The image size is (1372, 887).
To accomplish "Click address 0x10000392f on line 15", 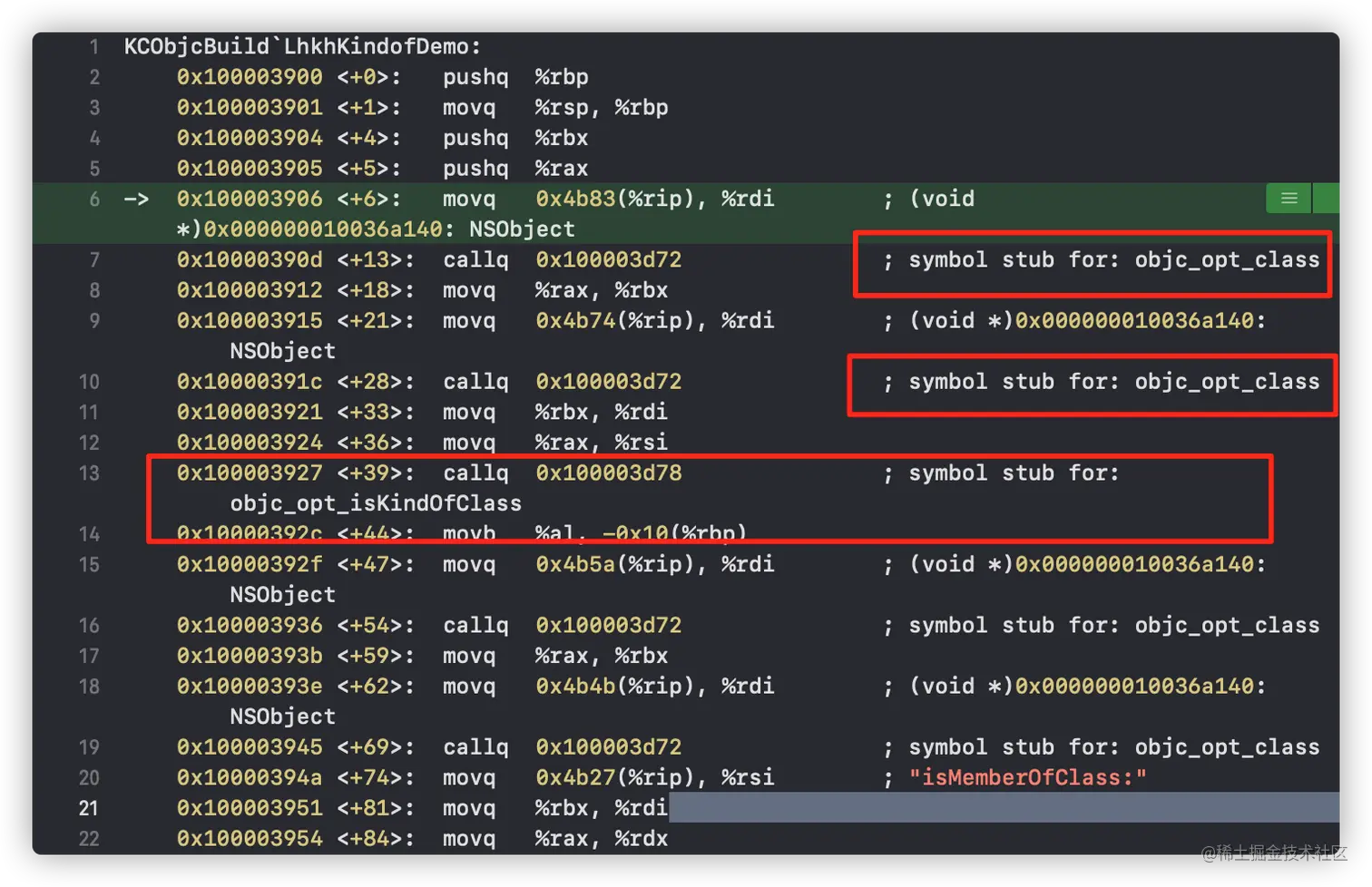I will point(250,564).
